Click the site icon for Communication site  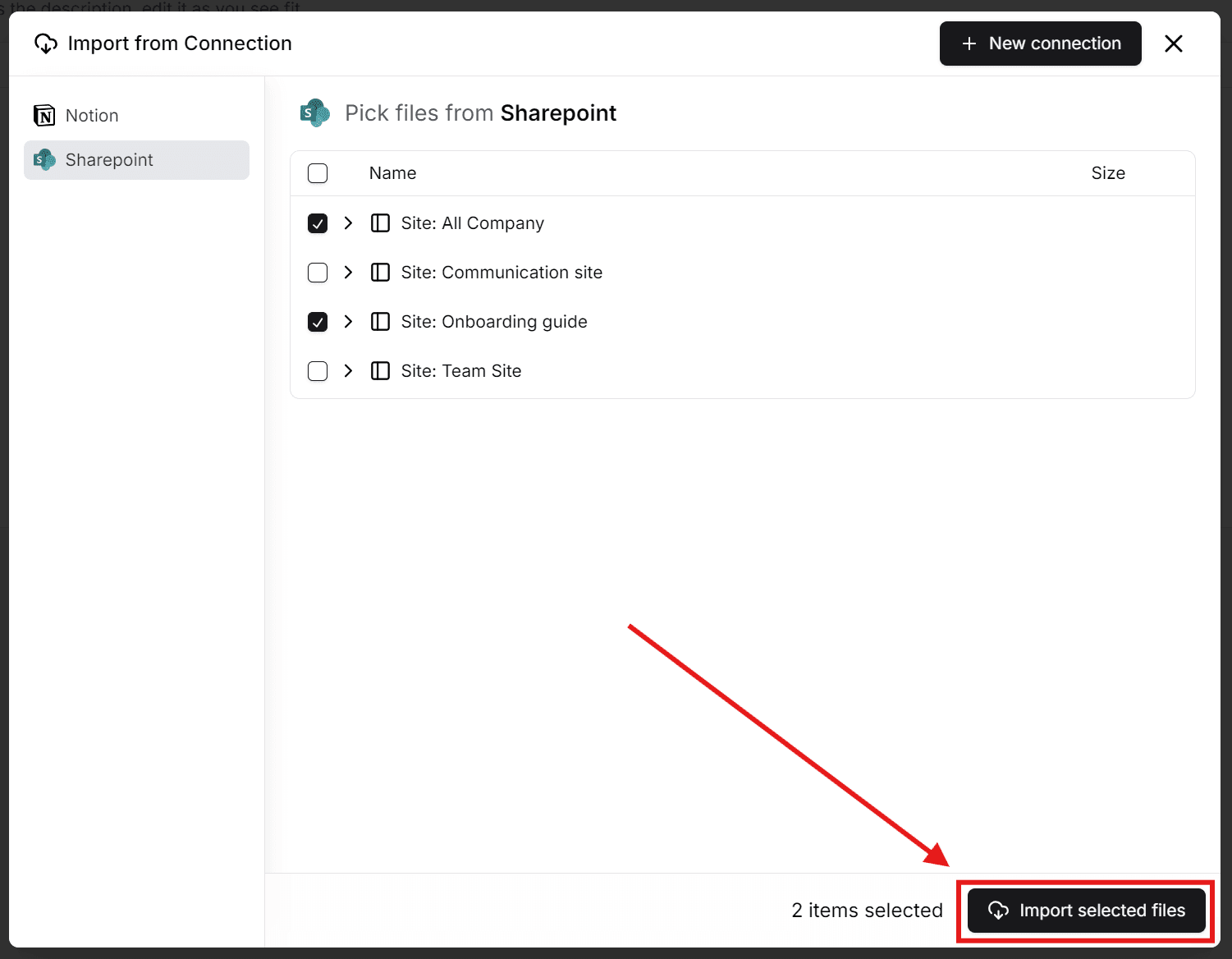[x=380, y=273]
